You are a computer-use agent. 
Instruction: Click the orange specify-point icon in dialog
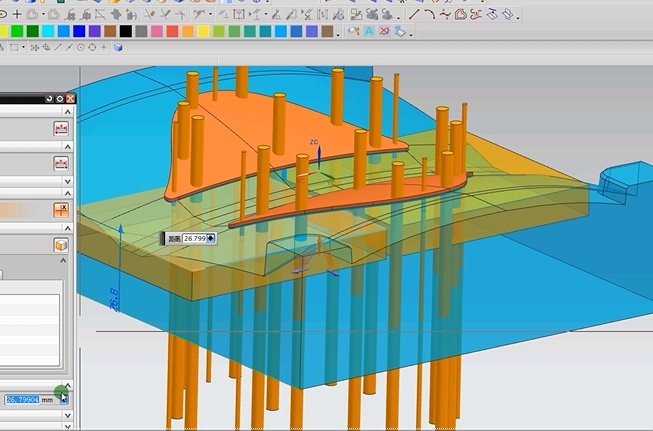click(61, 210)
